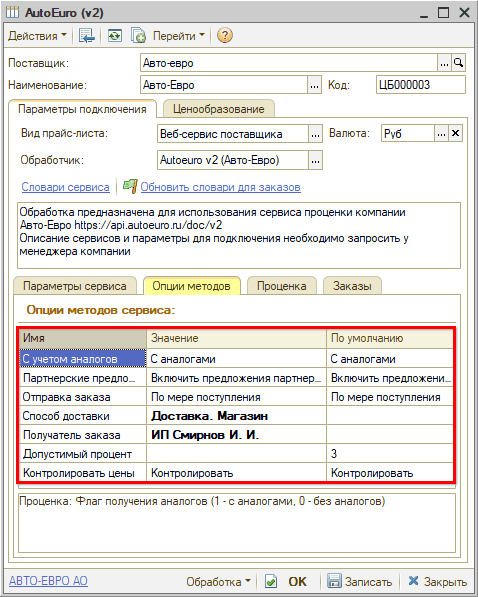Click the OK button
Screen dimensions: 478x597
pos(297,581)
